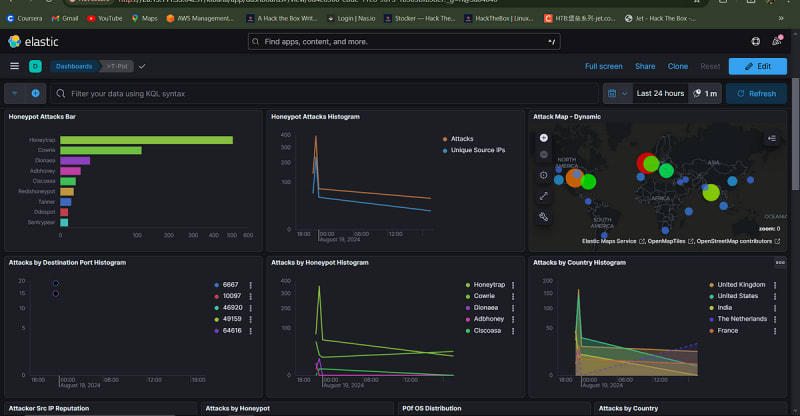800x416 pixels.
Task: Zoom in on the Attack Map
Action: (x=544, y=137)
